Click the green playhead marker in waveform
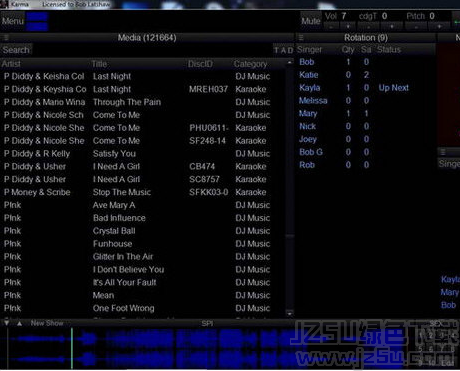 [72, 348]
